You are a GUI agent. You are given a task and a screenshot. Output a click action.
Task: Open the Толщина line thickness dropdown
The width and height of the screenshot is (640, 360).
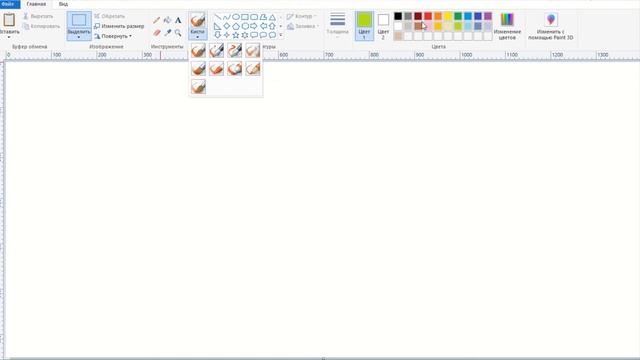tap(338, 26)
